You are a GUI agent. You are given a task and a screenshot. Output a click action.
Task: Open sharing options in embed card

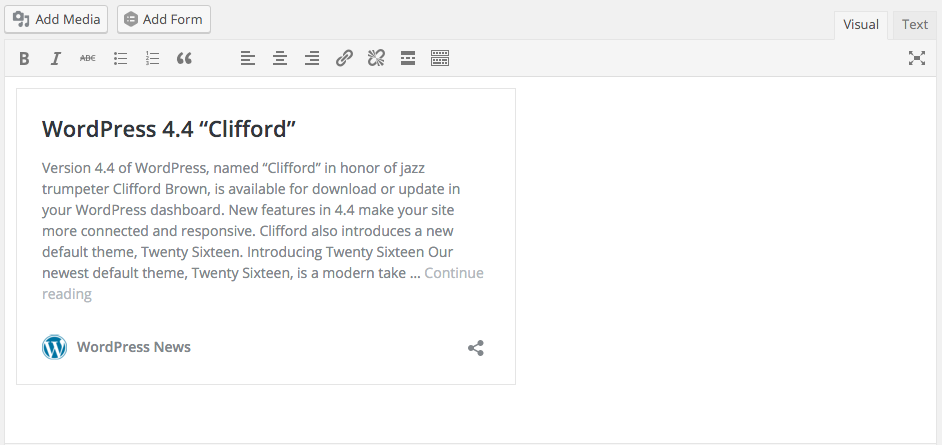tap(476, 348)
